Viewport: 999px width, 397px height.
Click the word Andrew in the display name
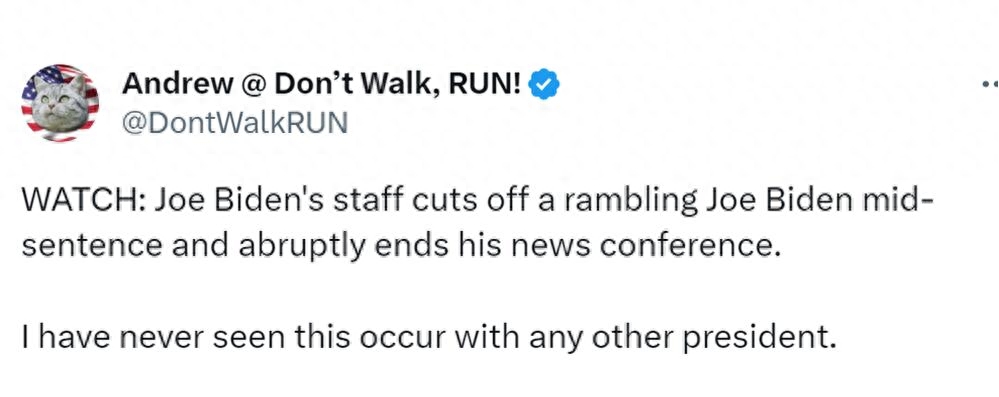point(178,85)
